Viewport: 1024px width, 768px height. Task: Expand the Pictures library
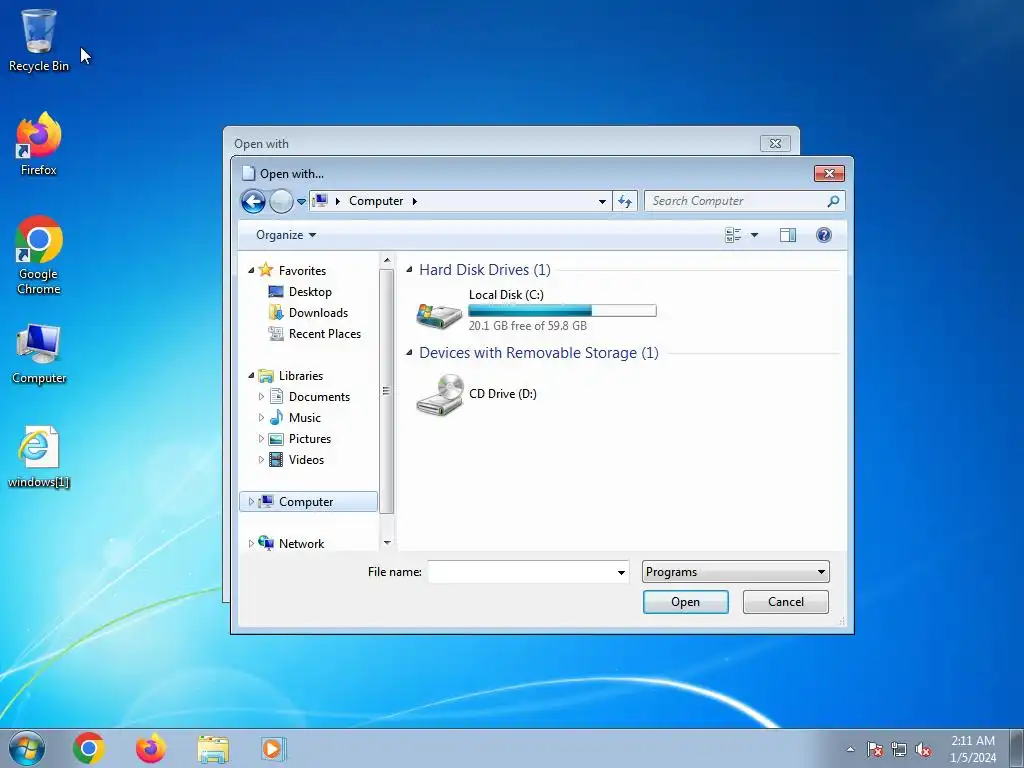click(261, 438)
